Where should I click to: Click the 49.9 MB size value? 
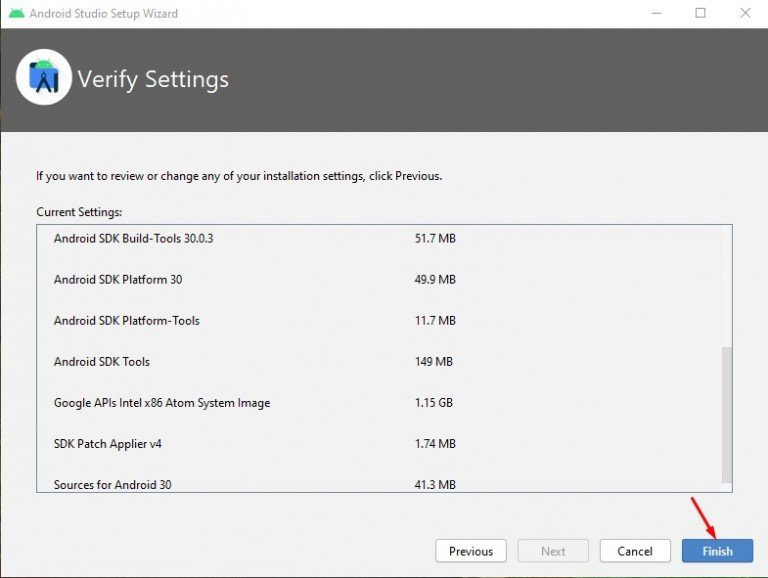(435, 280)
